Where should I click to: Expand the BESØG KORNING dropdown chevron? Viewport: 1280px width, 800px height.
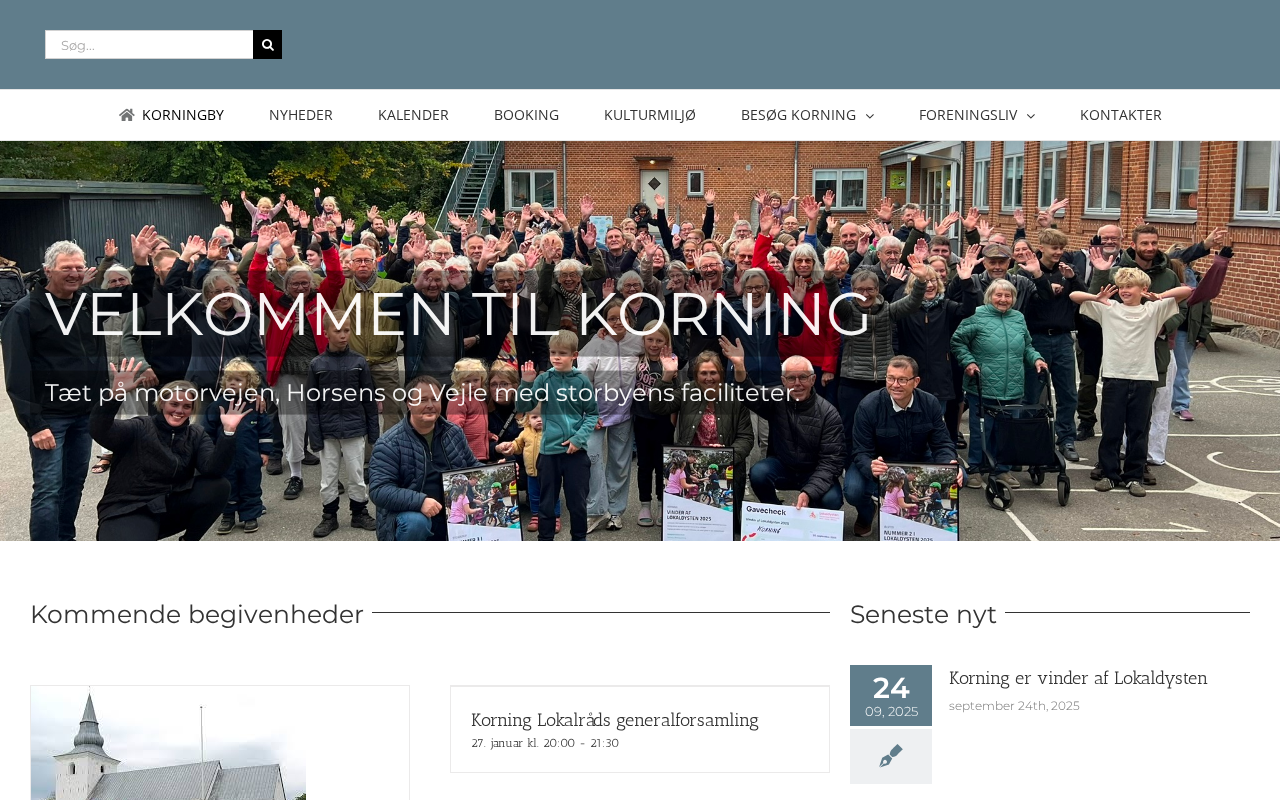[x=869, y=116]
